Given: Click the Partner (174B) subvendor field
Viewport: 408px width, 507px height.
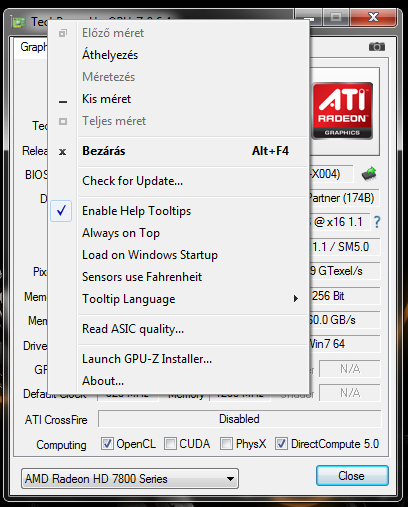Looking at the screenshot, I should [x=344, y=198].
